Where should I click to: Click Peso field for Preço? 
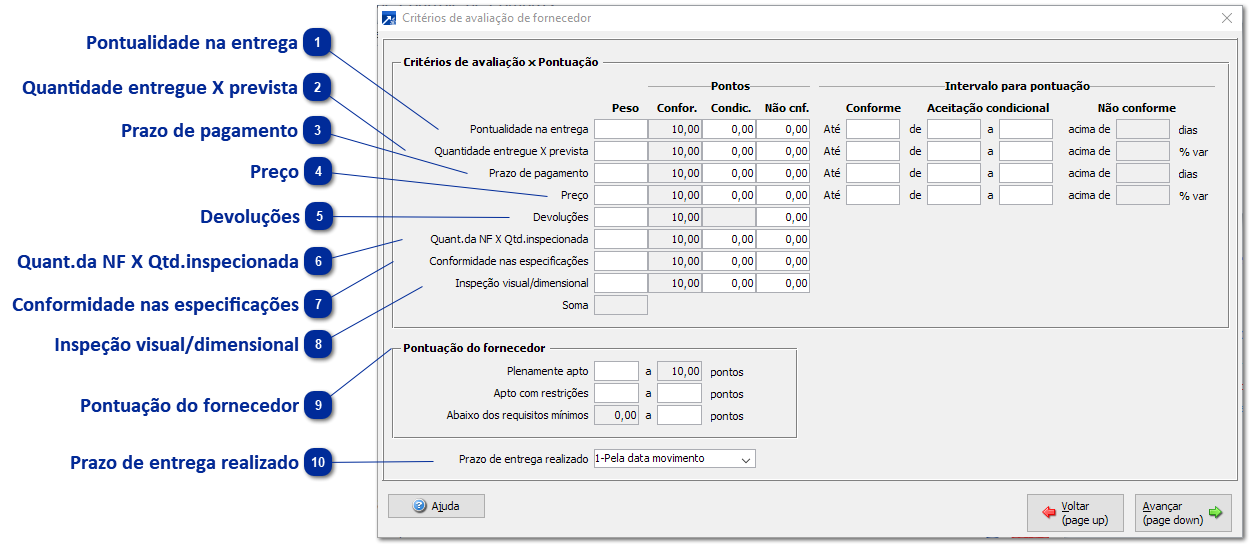point(621,195)
